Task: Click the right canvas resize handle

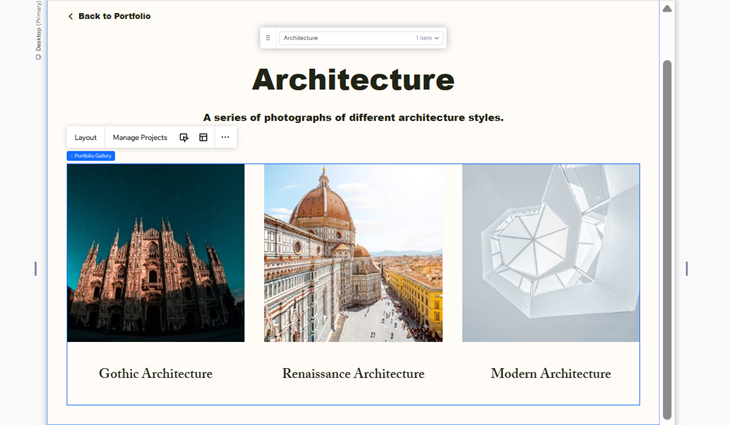Action: tap(687, 269)
